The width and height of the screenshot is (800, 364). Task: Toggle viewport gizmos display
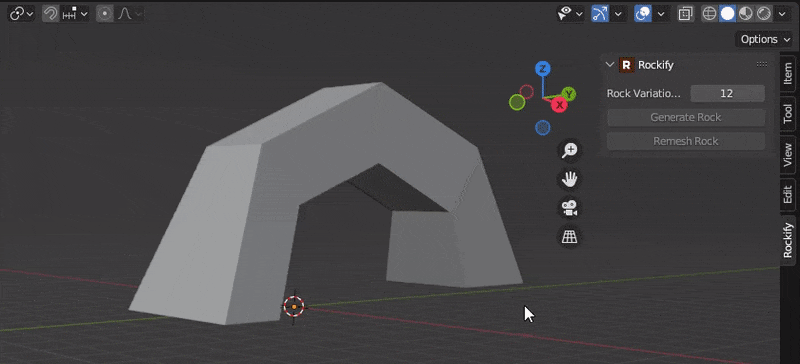click(x=600, y=14)
